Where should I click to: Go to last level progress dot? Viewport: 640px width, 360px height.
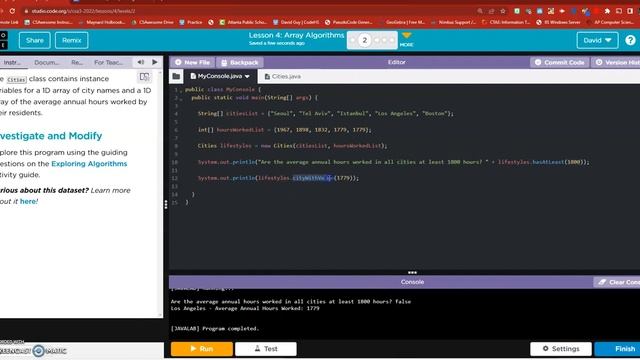coord(392,40)
